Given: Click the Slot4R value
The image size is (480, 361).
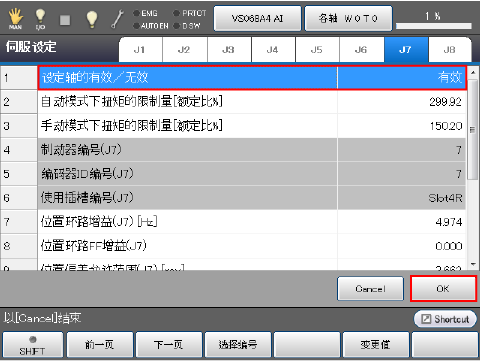Looking at the screenshot, I should [x=445, y=198].
